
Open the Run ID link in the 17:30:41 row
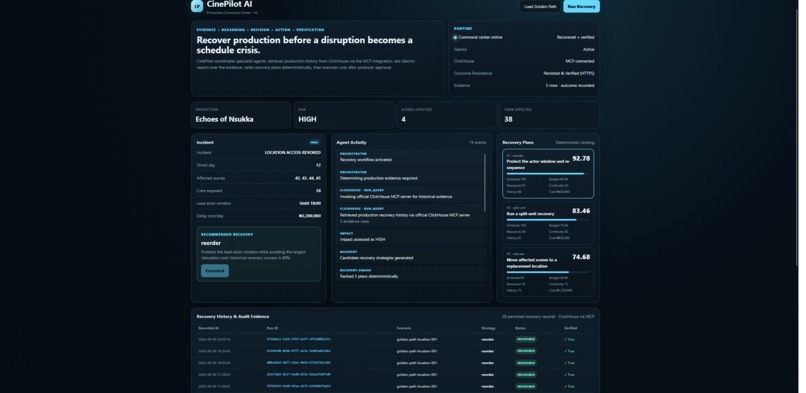coord(299,386)
